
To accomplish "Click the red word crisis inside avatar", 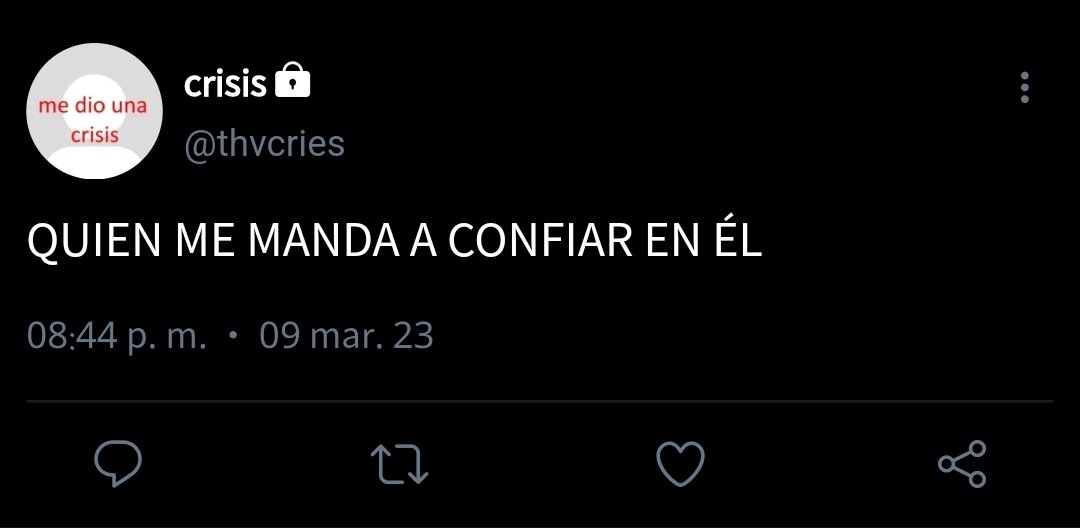I will tap(95, 135).
